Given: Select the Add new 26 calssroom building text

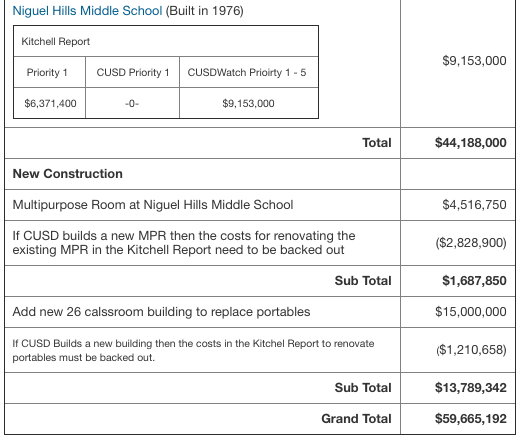Looking at the screenshot, I should point(161,312).
